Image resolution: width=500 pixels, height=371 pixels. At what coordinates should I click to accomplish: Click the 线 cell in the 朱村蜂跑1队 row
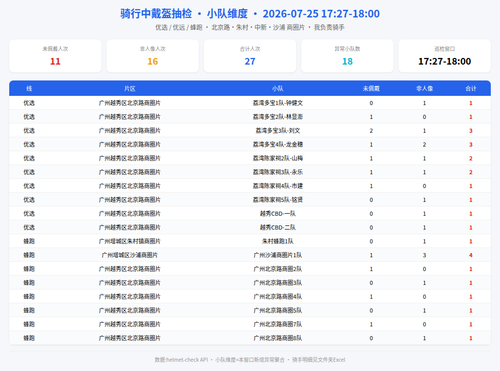29,241
